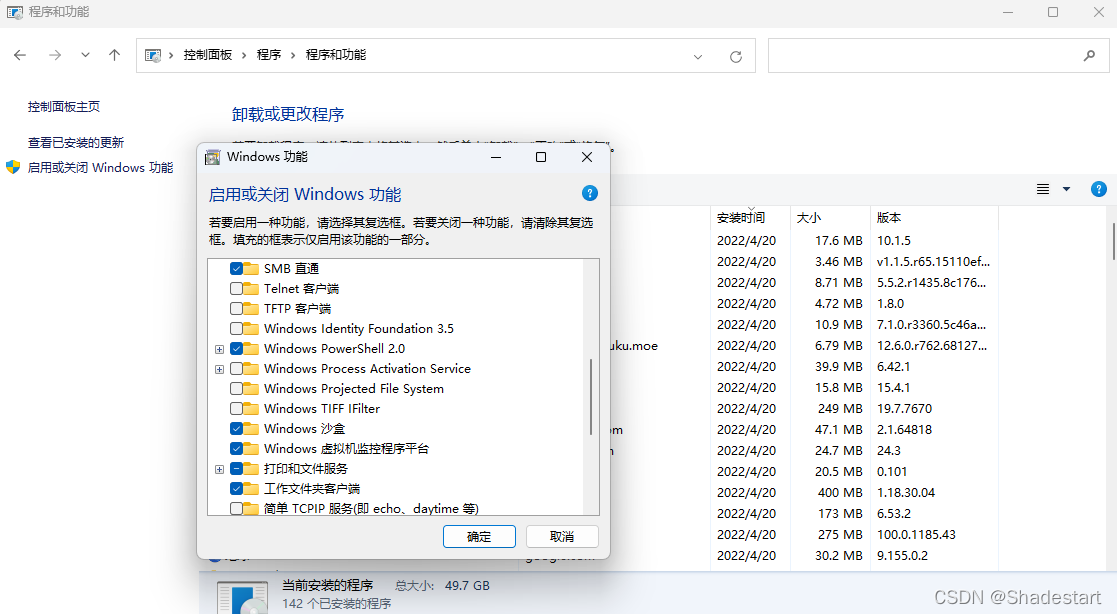The width and height of the screenshot is (1117, 614).
Task: Select 控制面板 in the breadcrumb path
Action: tap(208, 55)
